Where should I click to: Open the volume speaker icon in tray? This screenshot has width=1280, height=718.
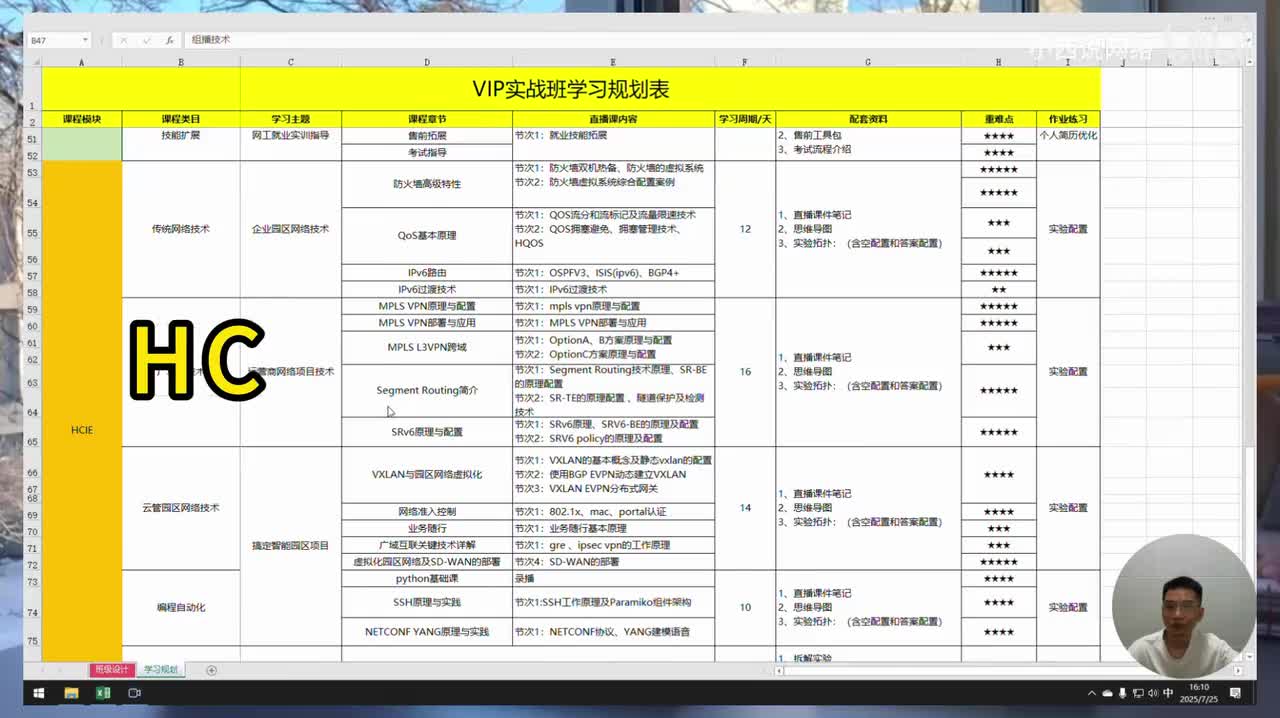pyautogui.click(x=1153, y=693)
